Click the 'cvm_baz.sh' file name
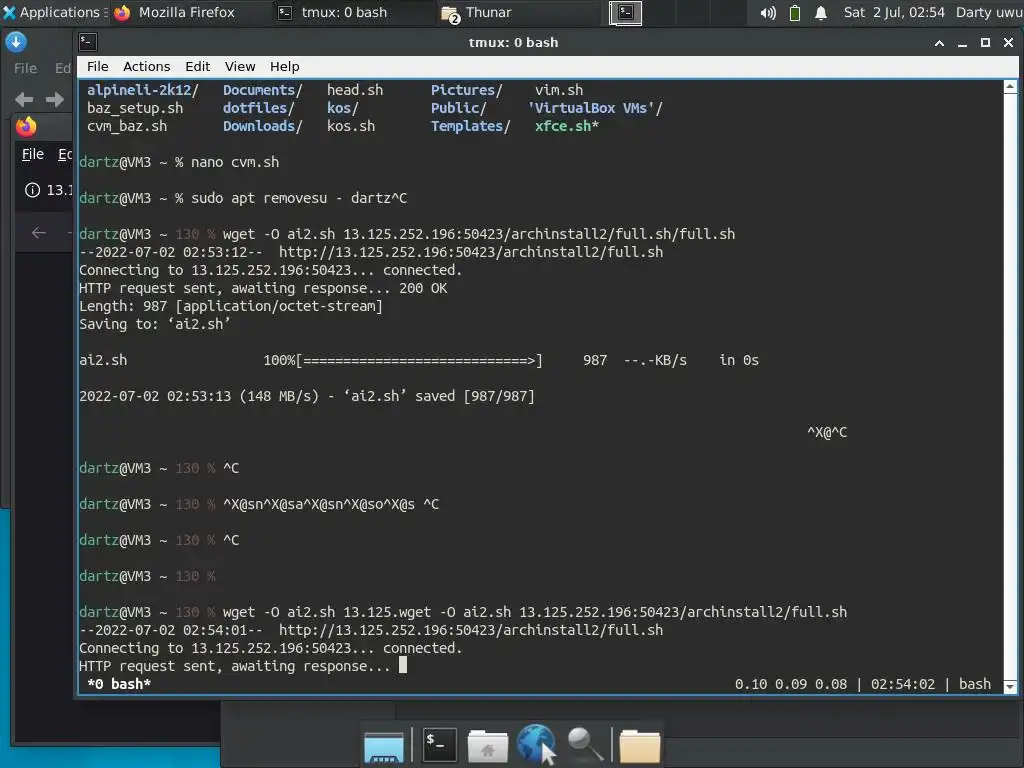The image size is (1024, 768). coord(127,126)
